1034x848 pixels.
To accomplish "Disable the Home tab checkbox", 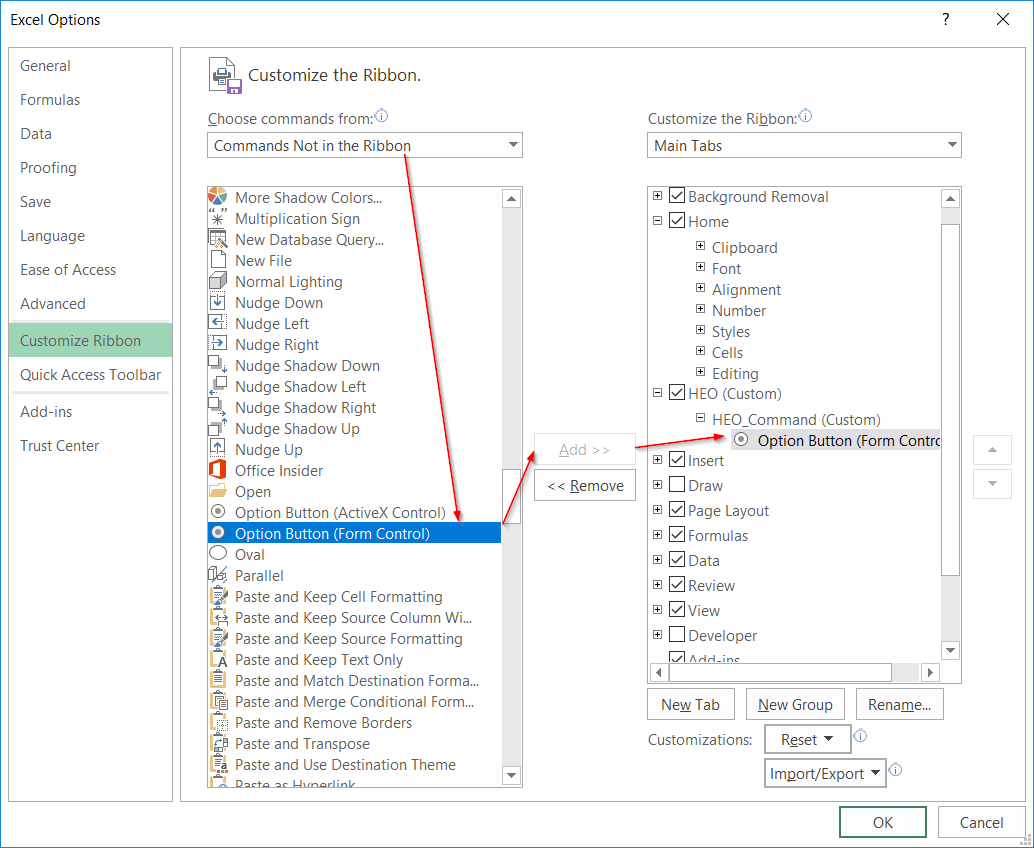I will 676,221.
